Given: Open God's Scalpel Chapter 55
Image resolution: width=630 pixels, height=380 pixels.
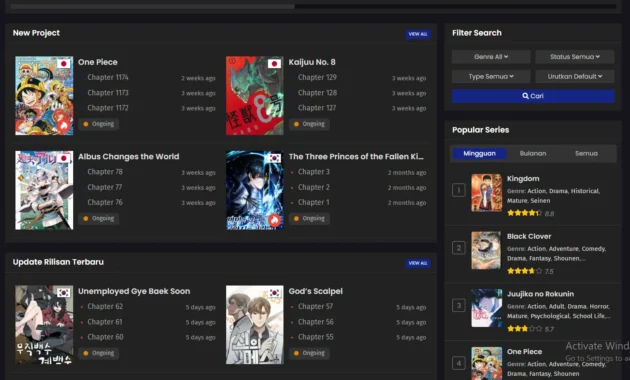Looking at the screenshot, I should click(x=315, y=337).
